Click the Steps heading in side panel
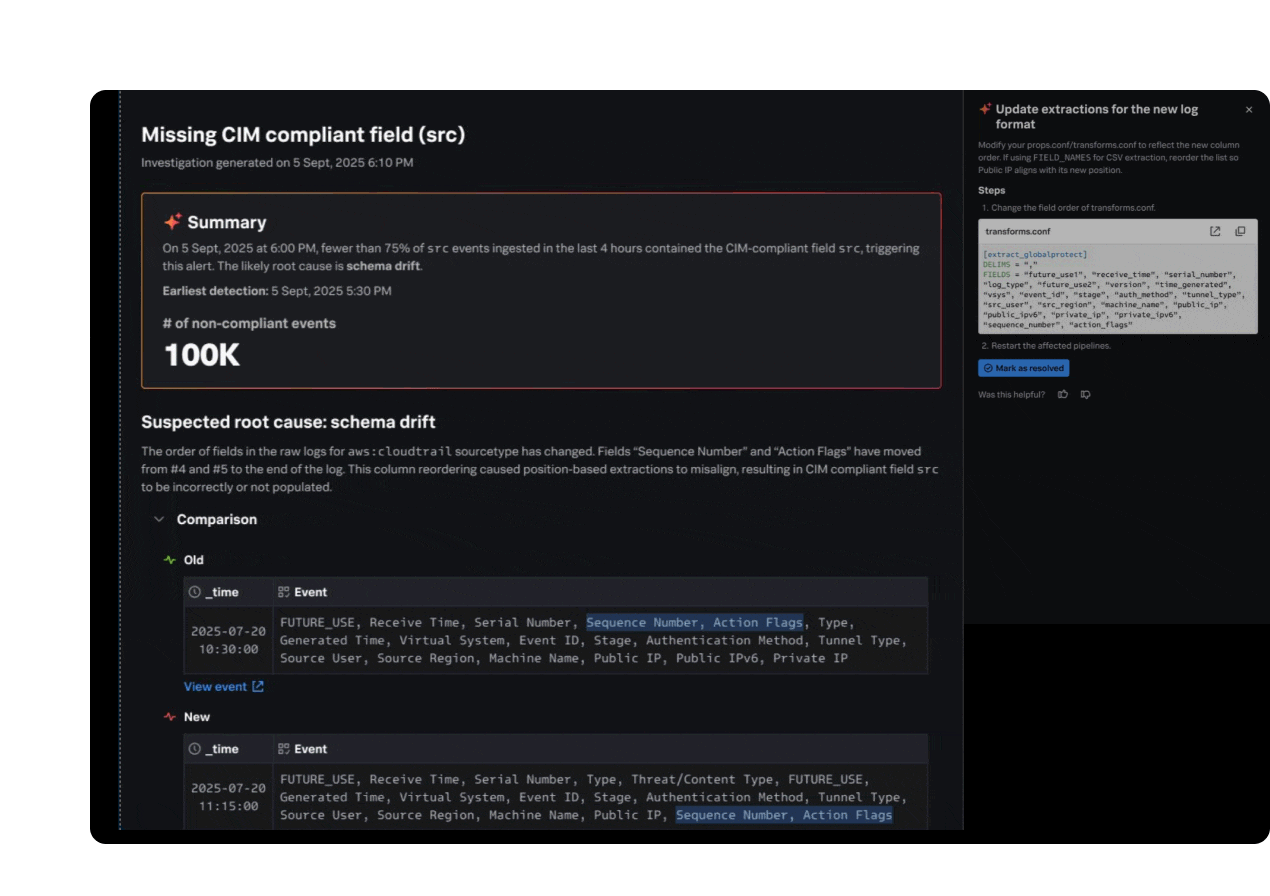Image resolution: width=1270 pixels, height=896 pixels. coord(992,190)
